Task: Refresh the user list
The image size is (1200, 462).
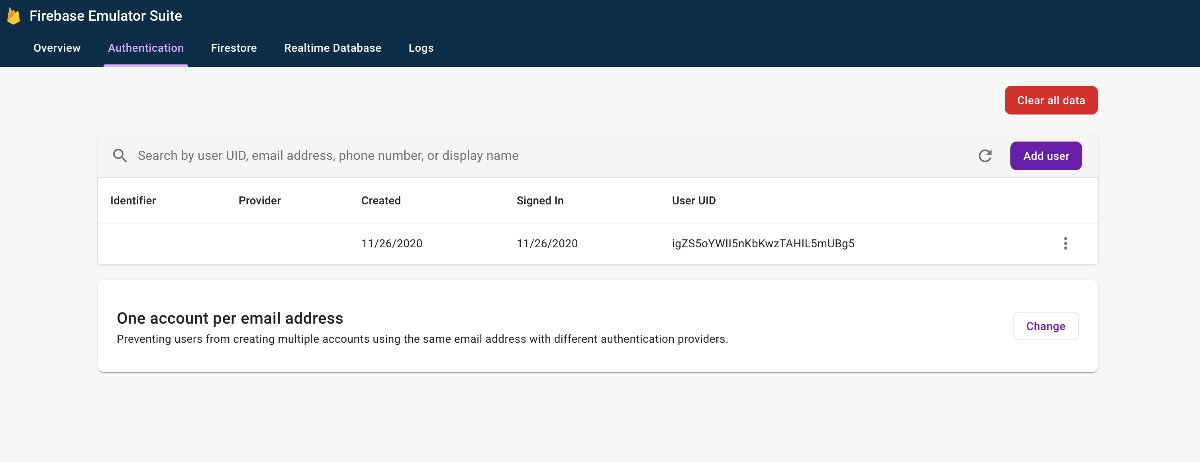Action: [x=985, y=156]
